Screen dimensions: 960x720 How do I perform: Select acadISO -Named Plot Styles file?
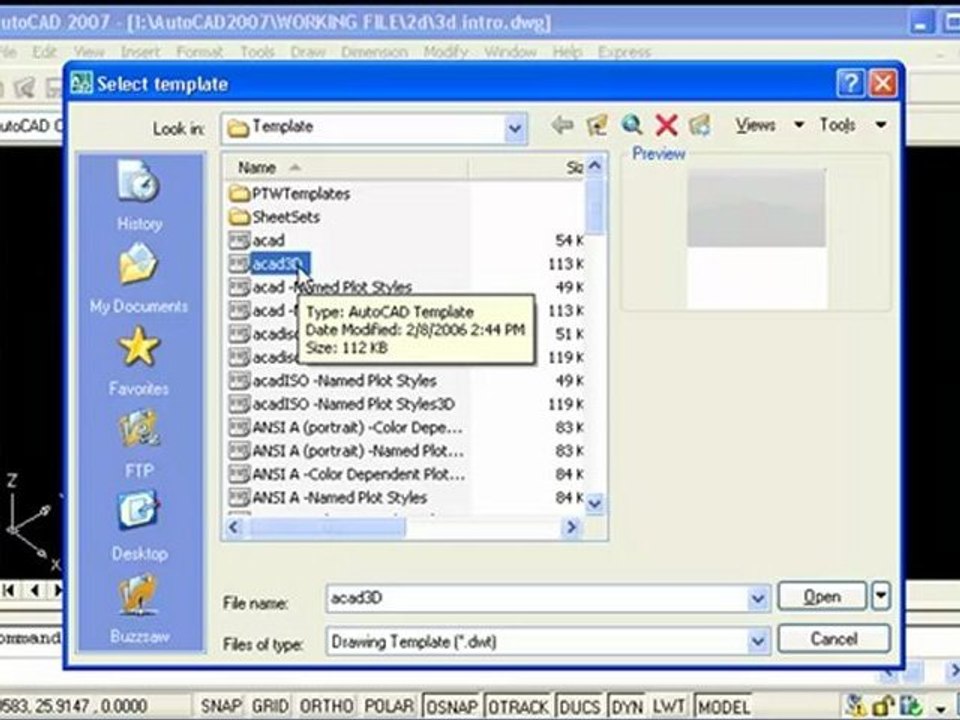[x=333, y=380]
